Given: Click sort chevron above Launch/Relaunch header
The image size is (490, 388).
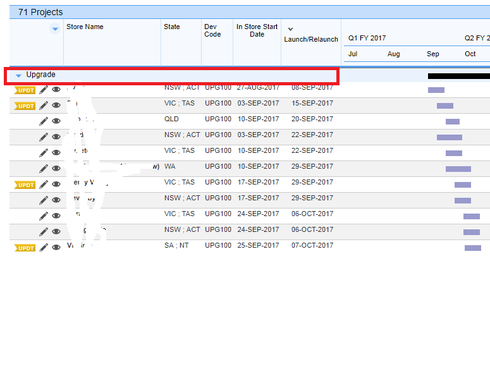Looking at the screenshot, I should click(290, 29).
